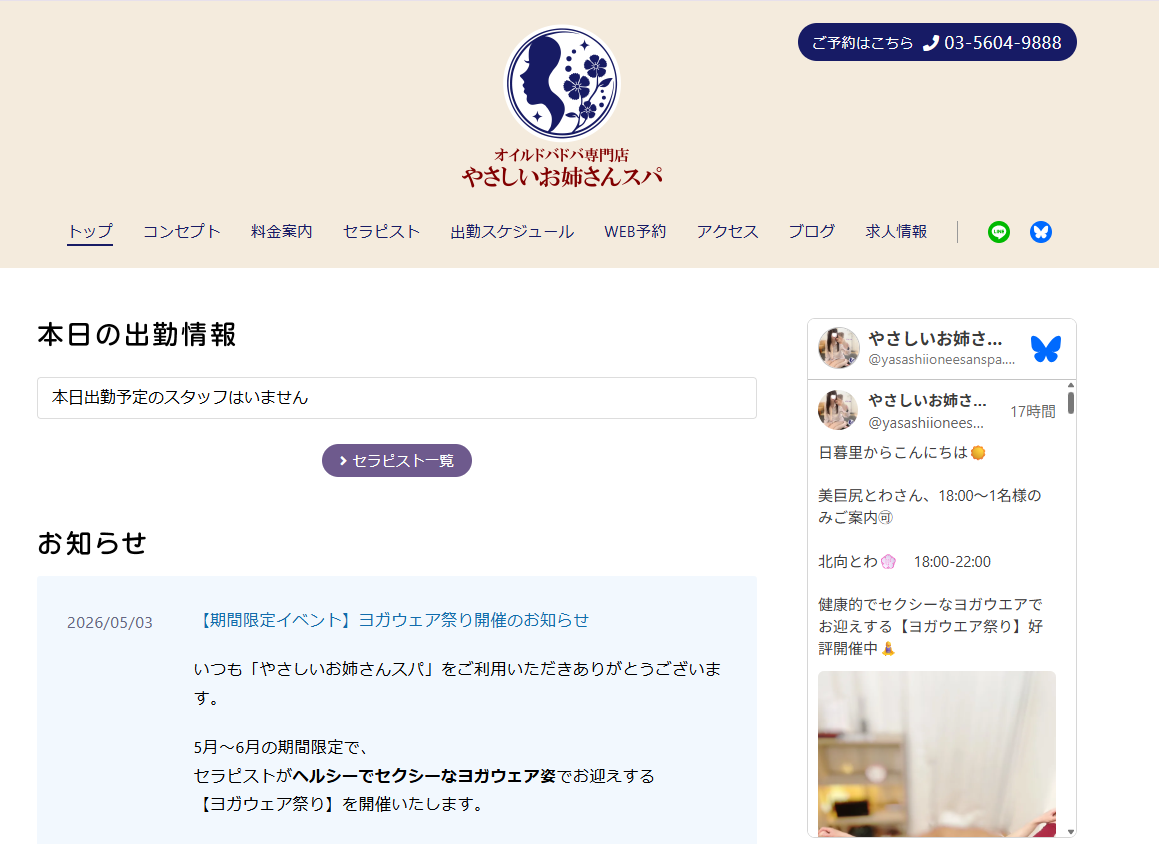Open the WEB予約 menu item
Screen dimensions: 1159x844
(x=635, y=231)
